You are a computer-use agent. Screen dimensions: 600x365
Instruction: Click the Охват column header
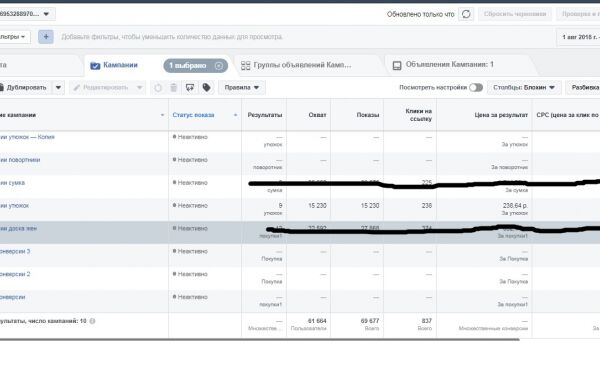317,115
